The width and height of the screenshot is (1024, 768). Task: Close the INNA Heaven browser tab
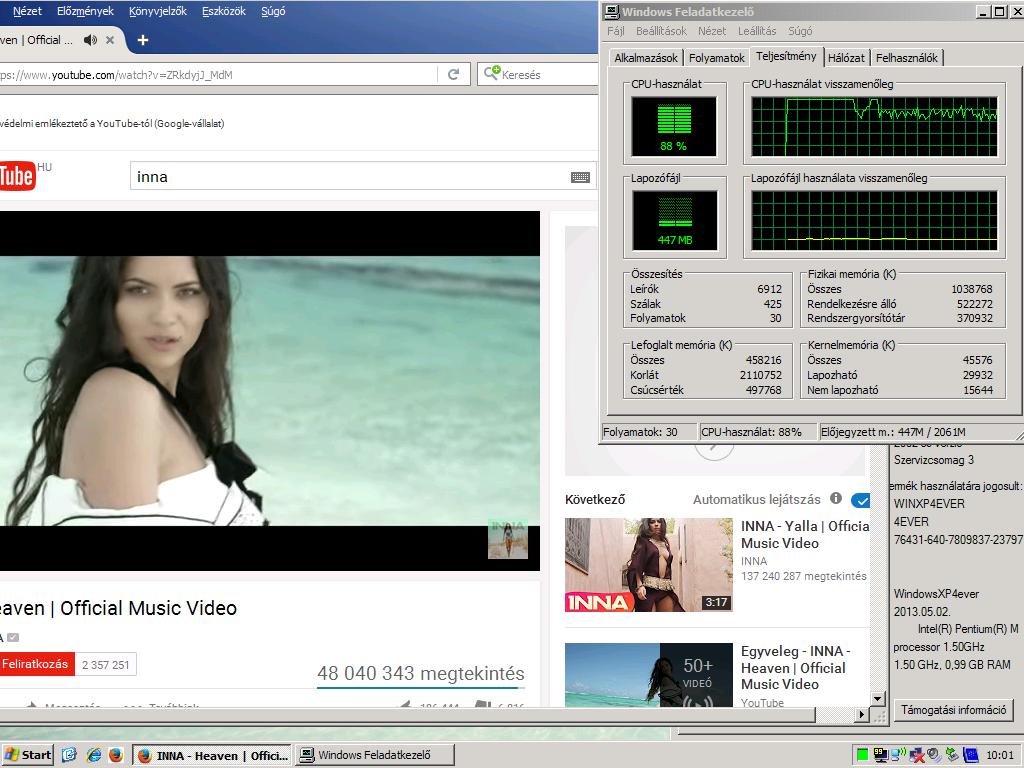point(110,40)
